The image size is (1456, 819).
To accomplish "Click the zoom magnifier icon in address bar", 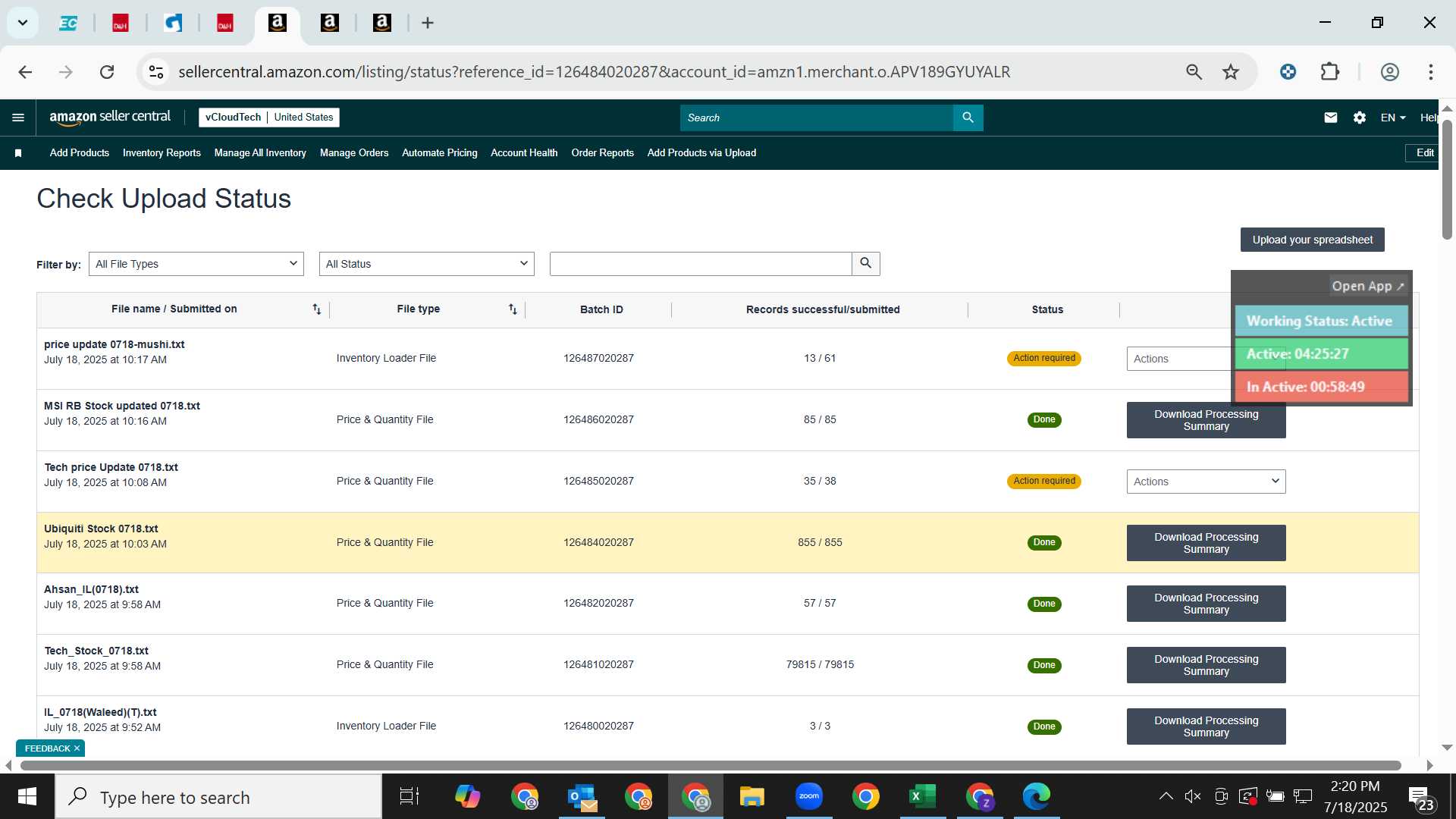I will [1194, 72].
